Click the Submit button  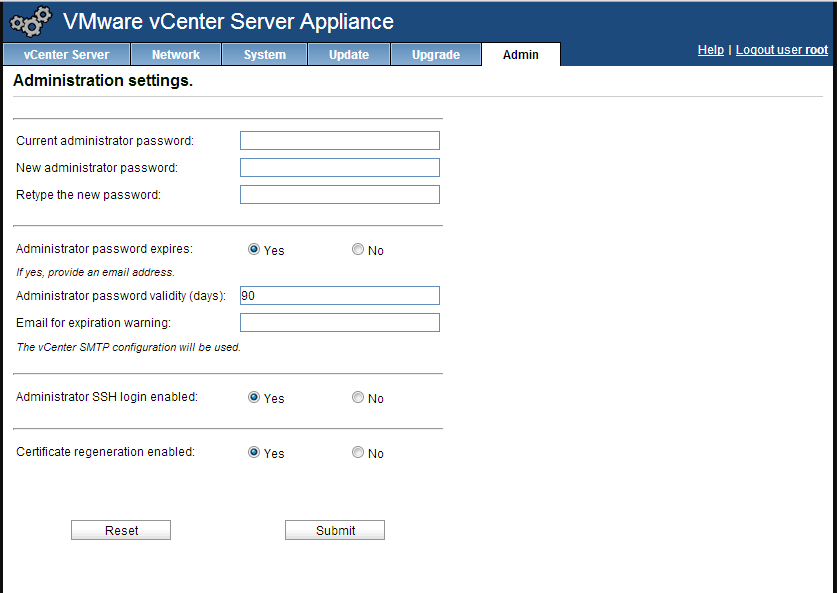335,530
